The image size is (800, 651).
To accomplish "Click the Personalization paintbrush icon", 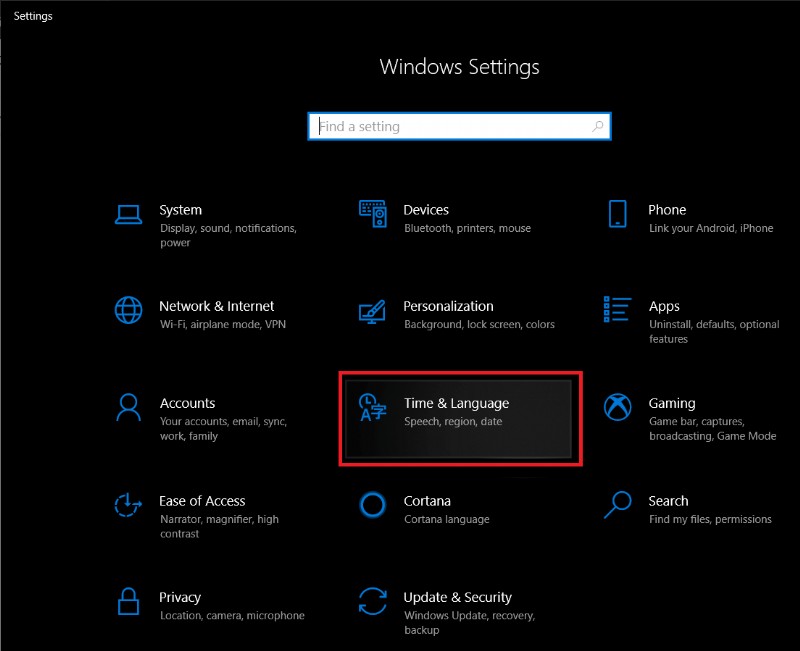I will (x=371, y=309).
